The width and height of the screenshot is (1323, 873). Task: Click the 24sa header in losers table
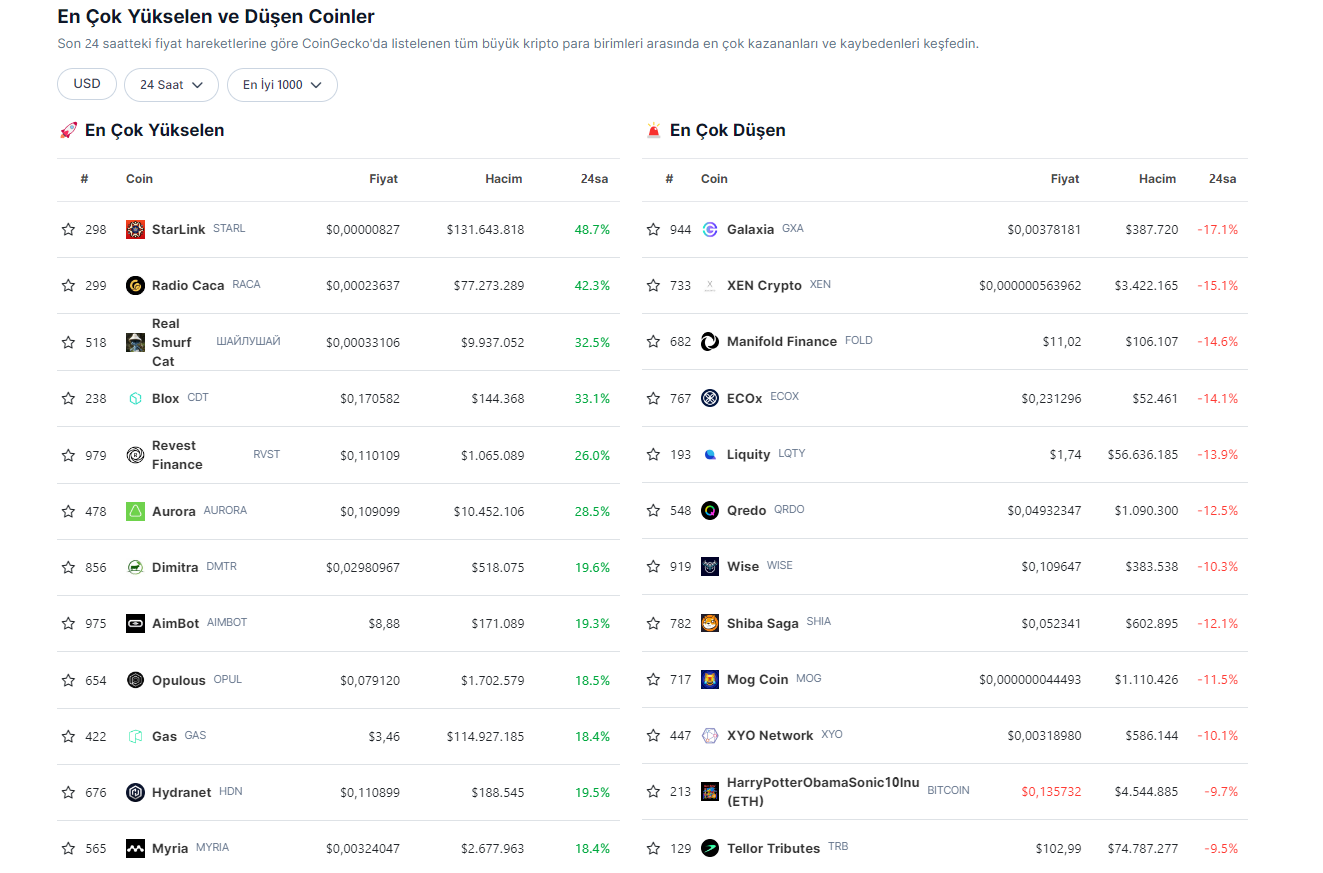1222,179
